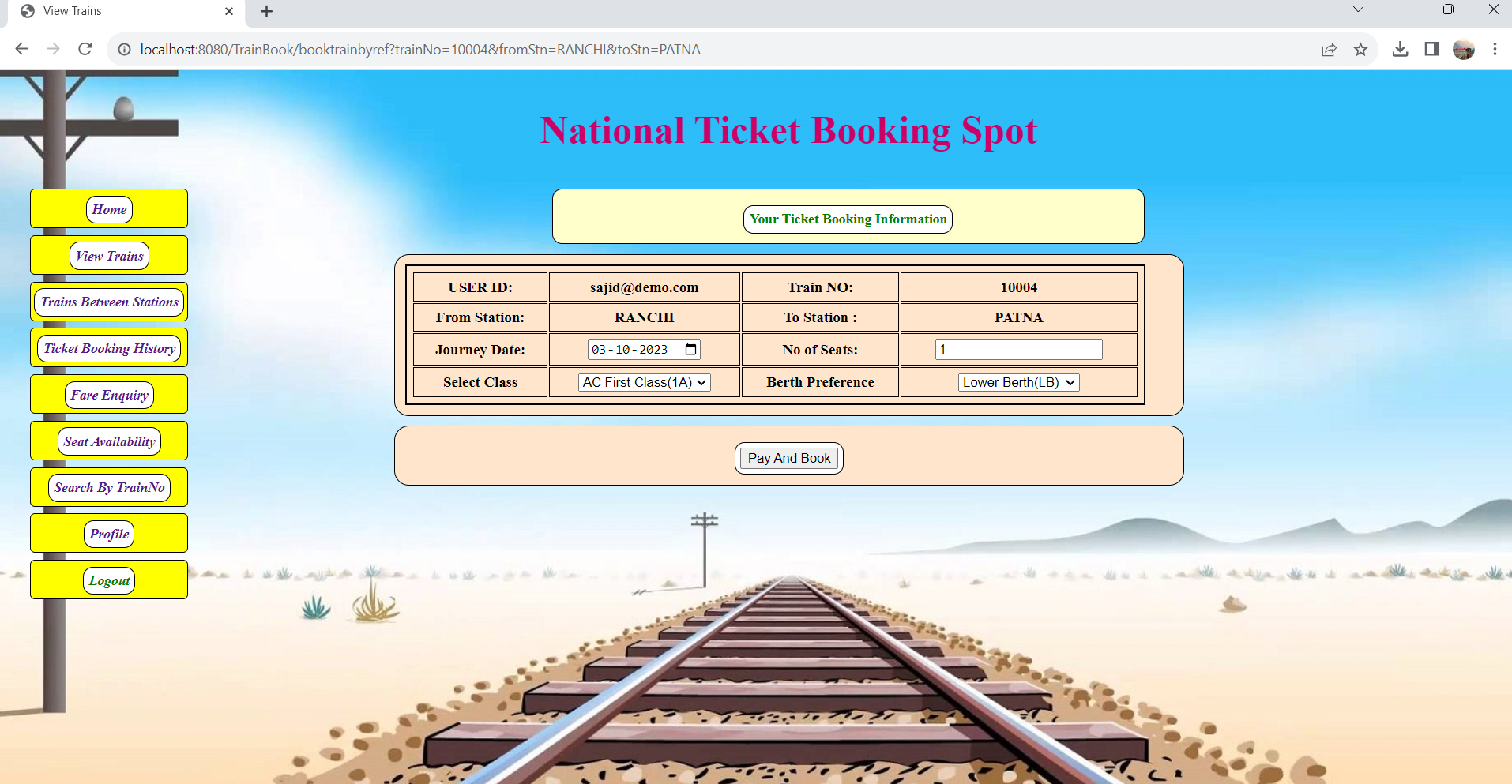1512x784 pixels.
Task: Open the Berth Preference dropdown
Action: tap(1018, 382)
